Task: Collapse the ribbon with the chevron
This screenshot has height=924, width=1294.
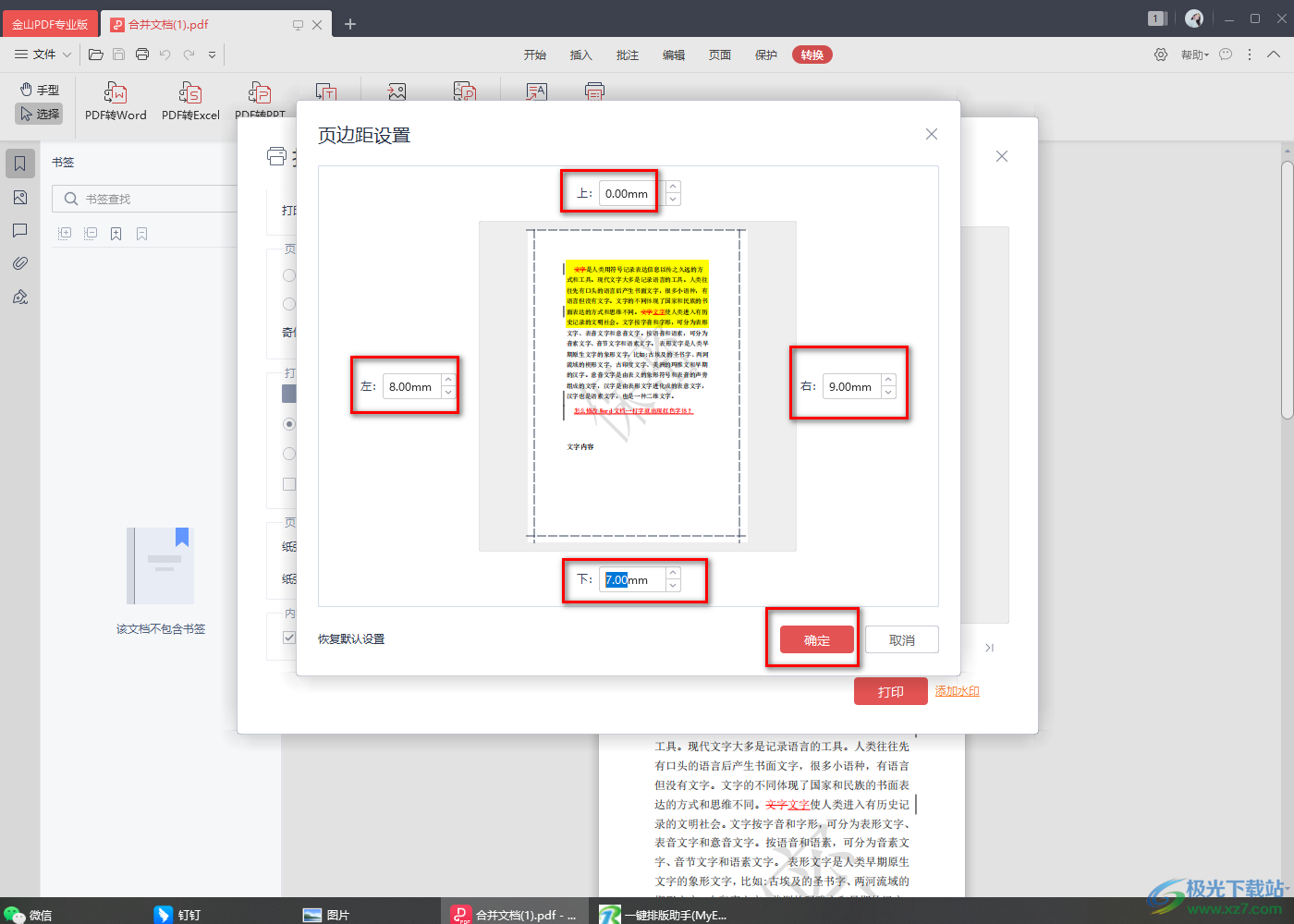Action: pos(1274,55)
